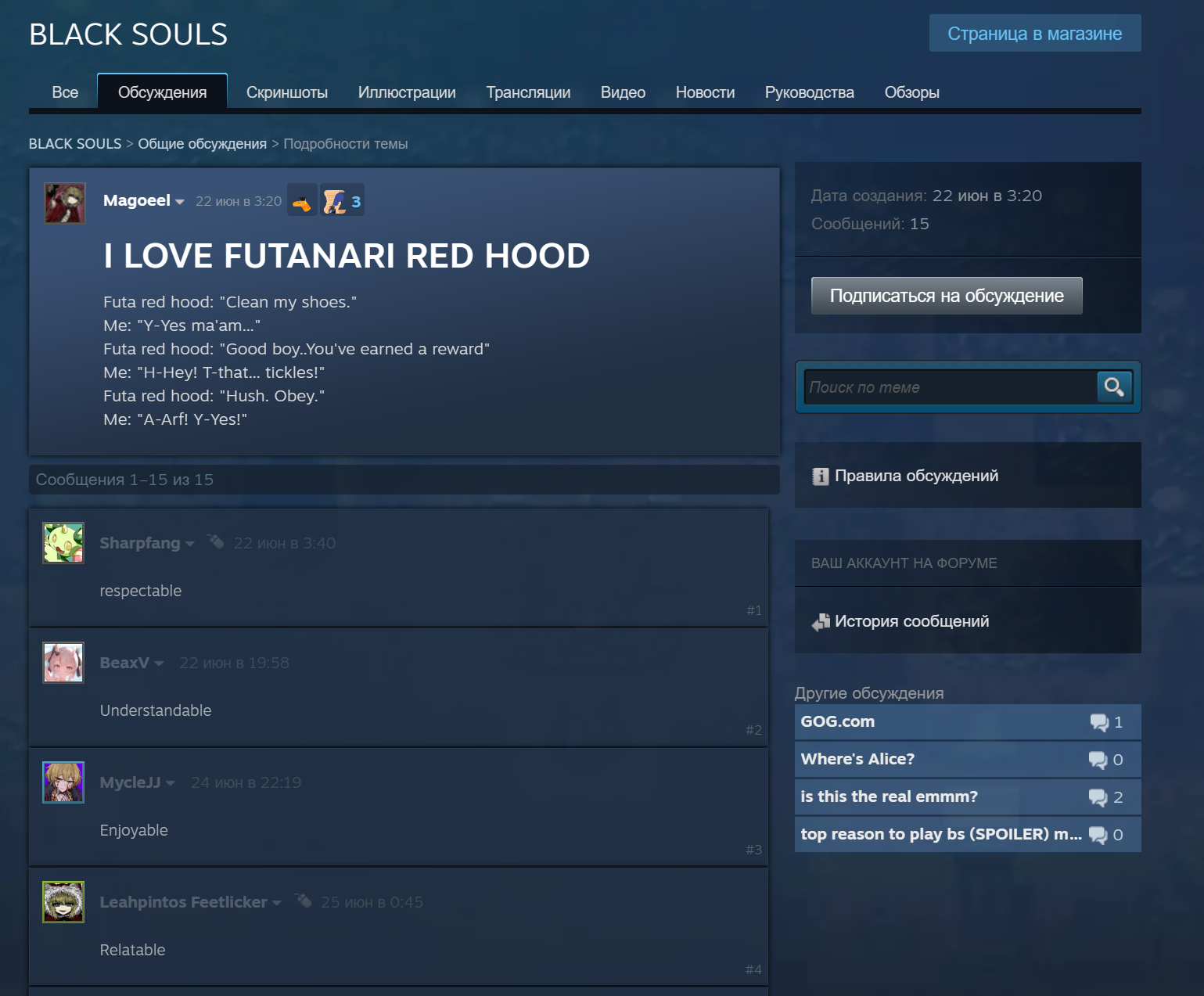Viewport: 1204px width, 996px height.
Task: Open Magoeel's username dropdown arrow
Action: (x=180, y=202)
